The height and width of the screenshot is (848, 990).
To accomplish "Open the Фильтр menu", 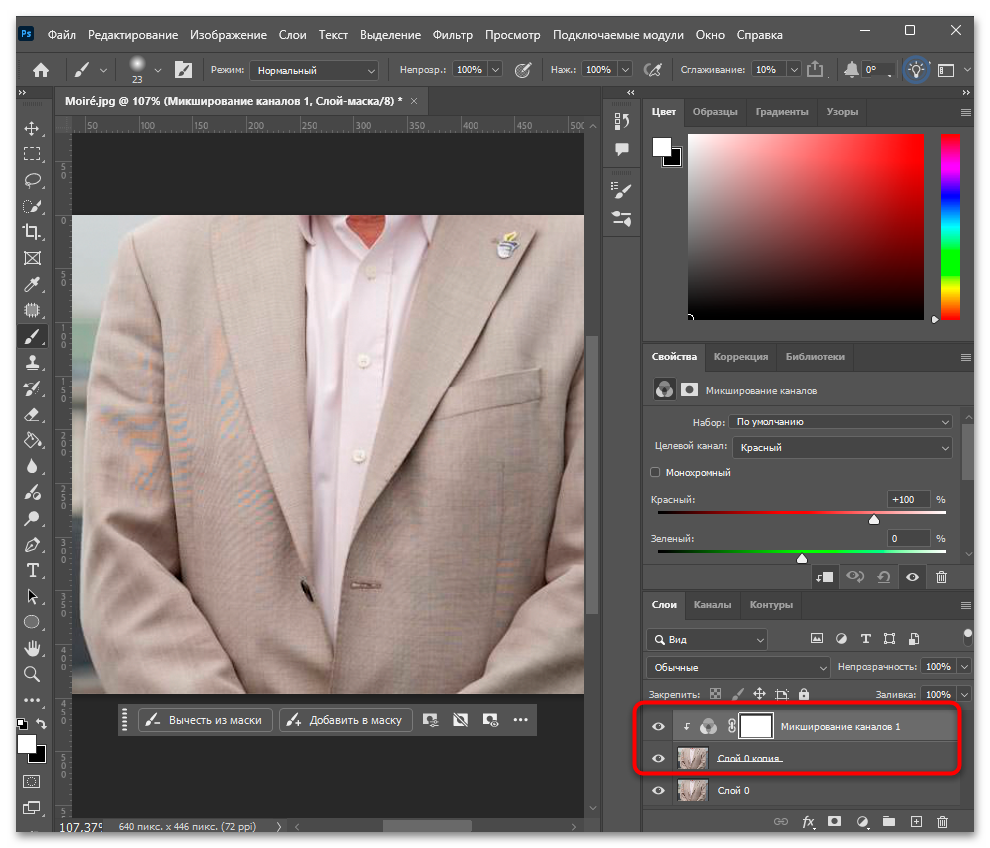I will point(453,35).
